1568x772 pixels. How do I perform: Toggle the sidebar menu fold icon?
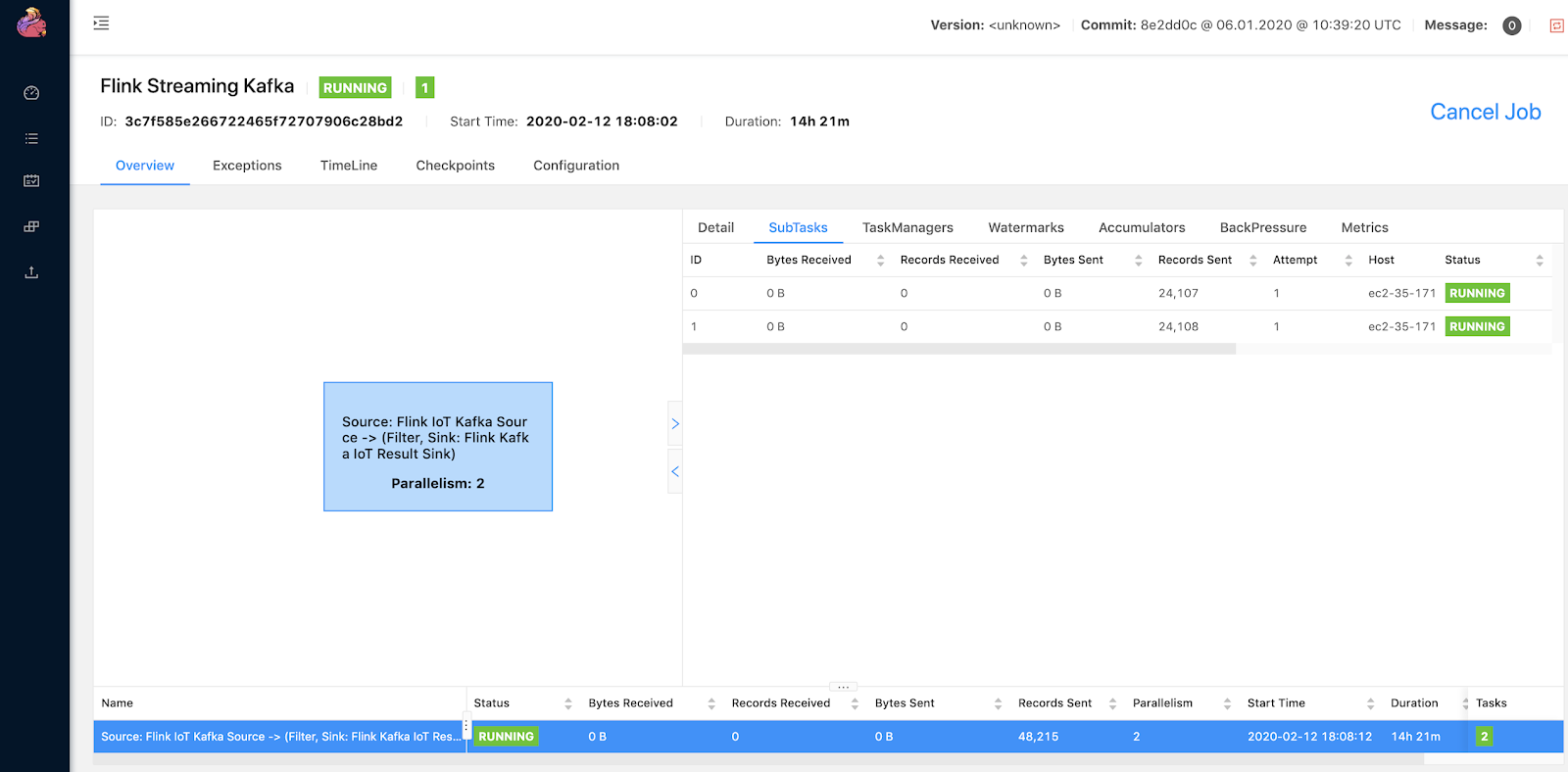[x=101, y=23]
